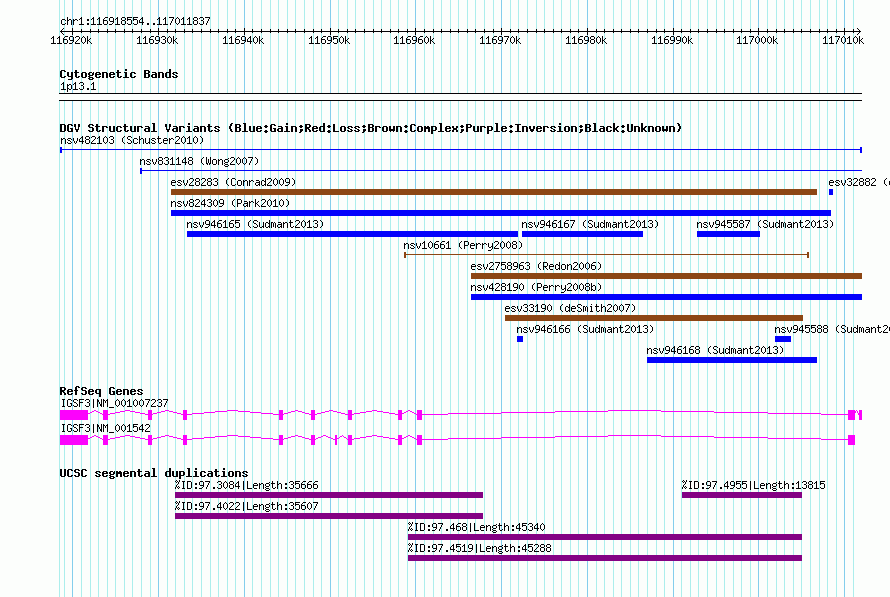
Task: Click the %ID:97.4519 segmental duplication bar
Action: (605, 558)
